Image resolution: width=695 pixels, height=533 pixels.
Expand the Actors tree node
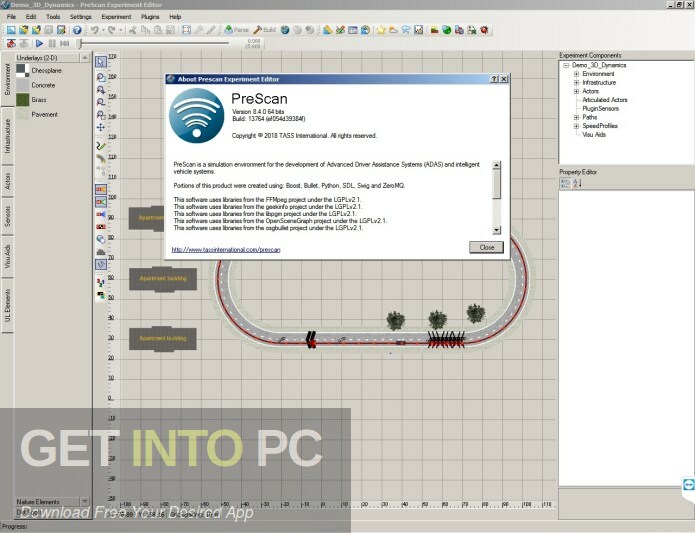pos(576,91)
